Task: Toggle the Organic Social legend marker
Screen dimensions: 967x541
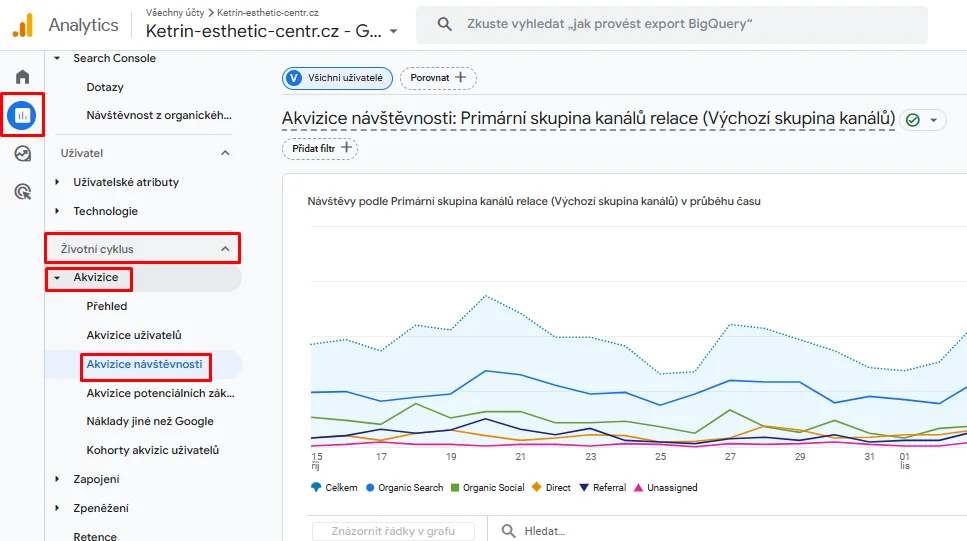Action: (455, 487)
